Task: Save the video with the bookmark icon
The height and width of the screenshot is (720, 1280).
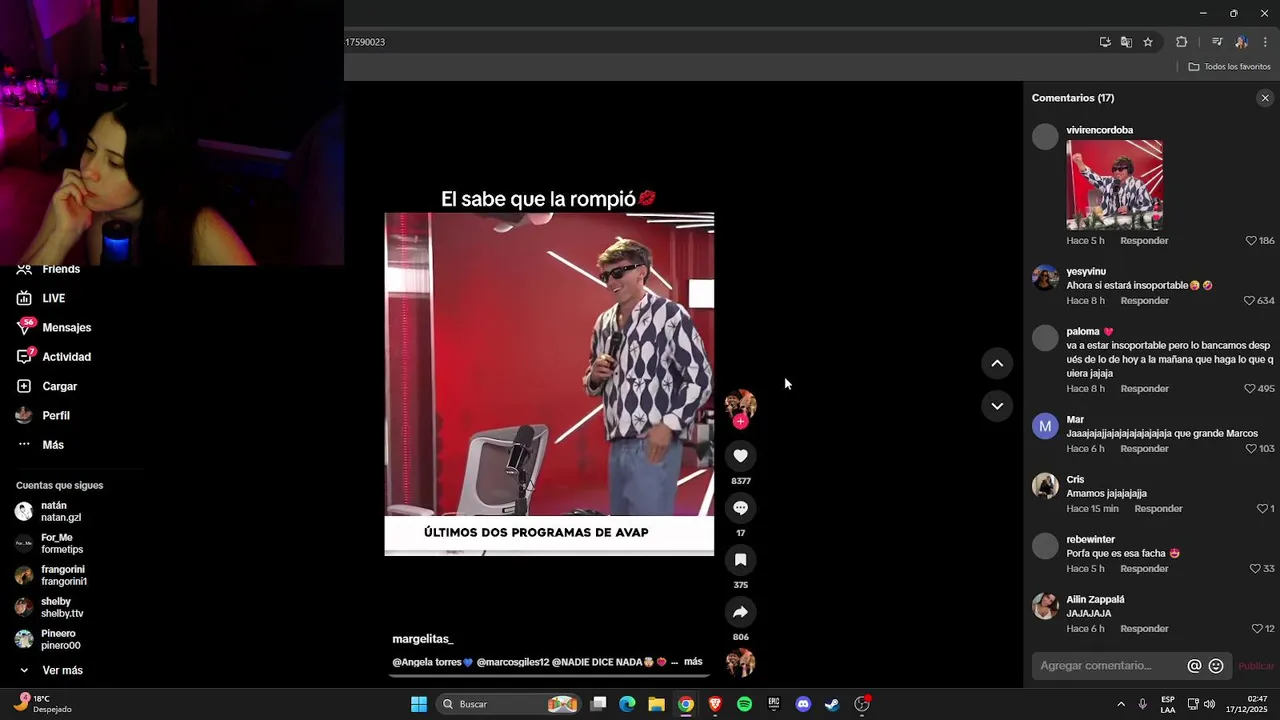Action: [x=740, y=560]
